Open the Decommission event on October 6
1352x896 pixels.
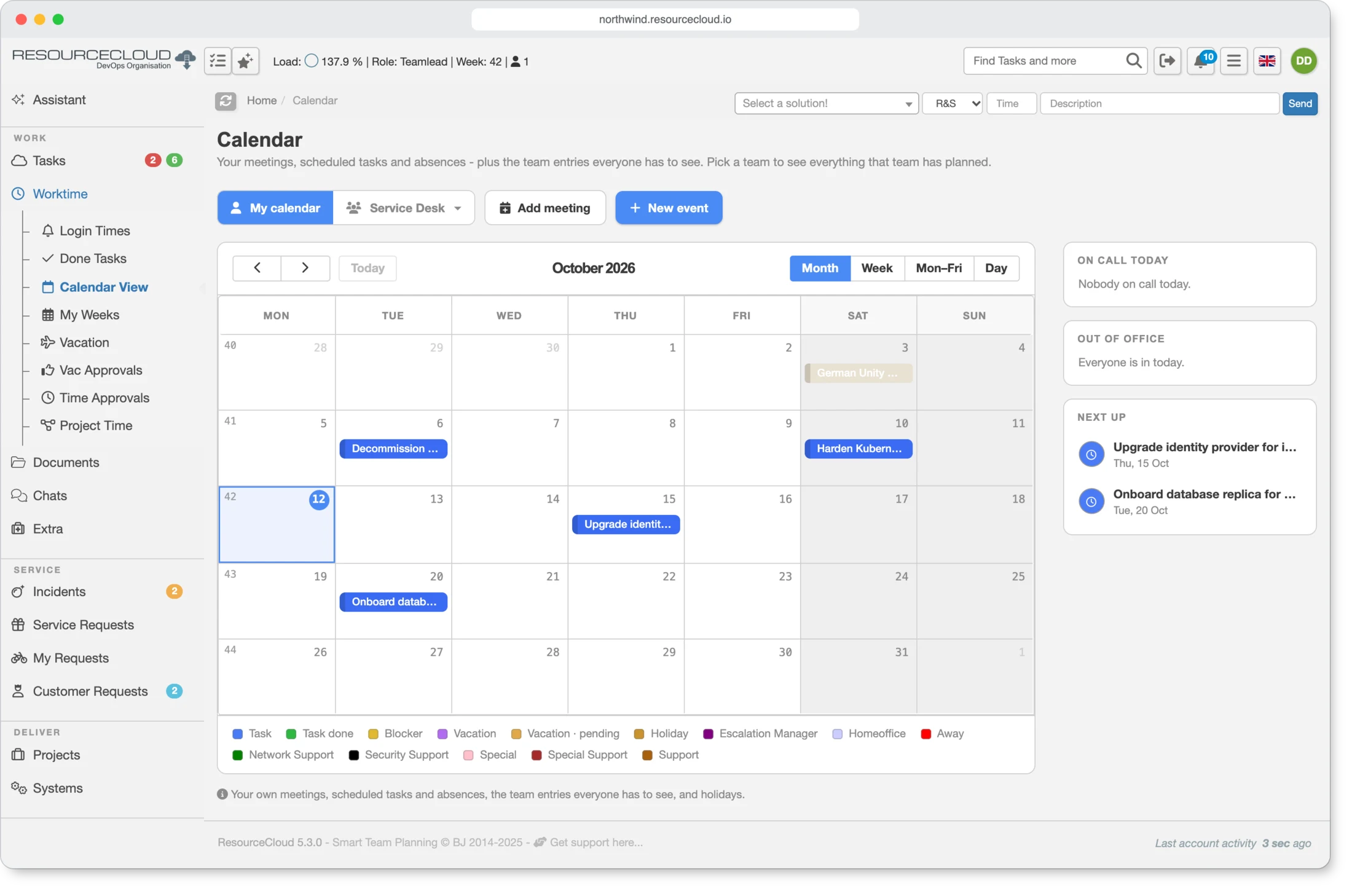(393, 449)
